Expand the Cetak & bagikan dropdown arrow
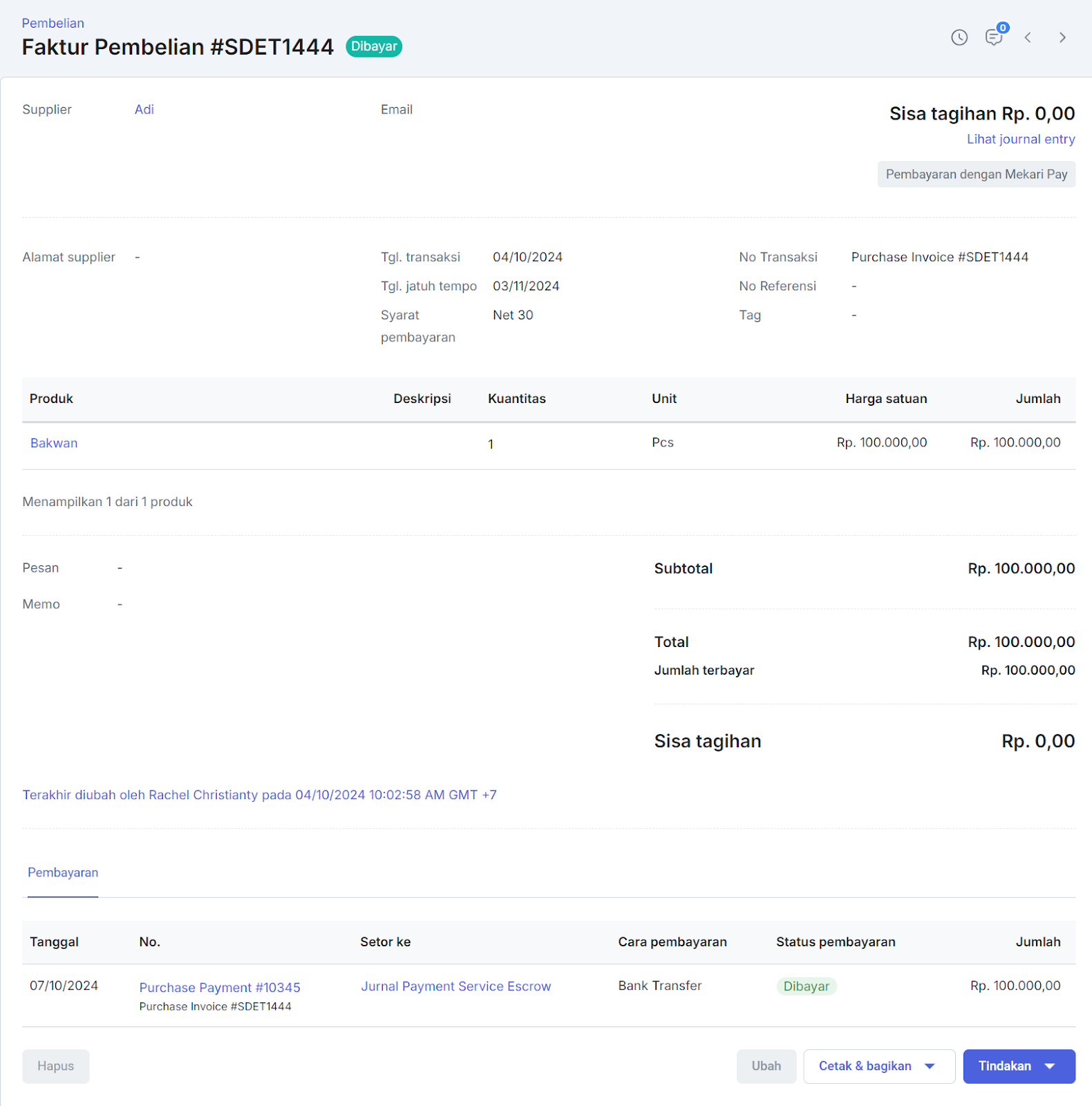 pyautogui.click(x=930, y=1066)
